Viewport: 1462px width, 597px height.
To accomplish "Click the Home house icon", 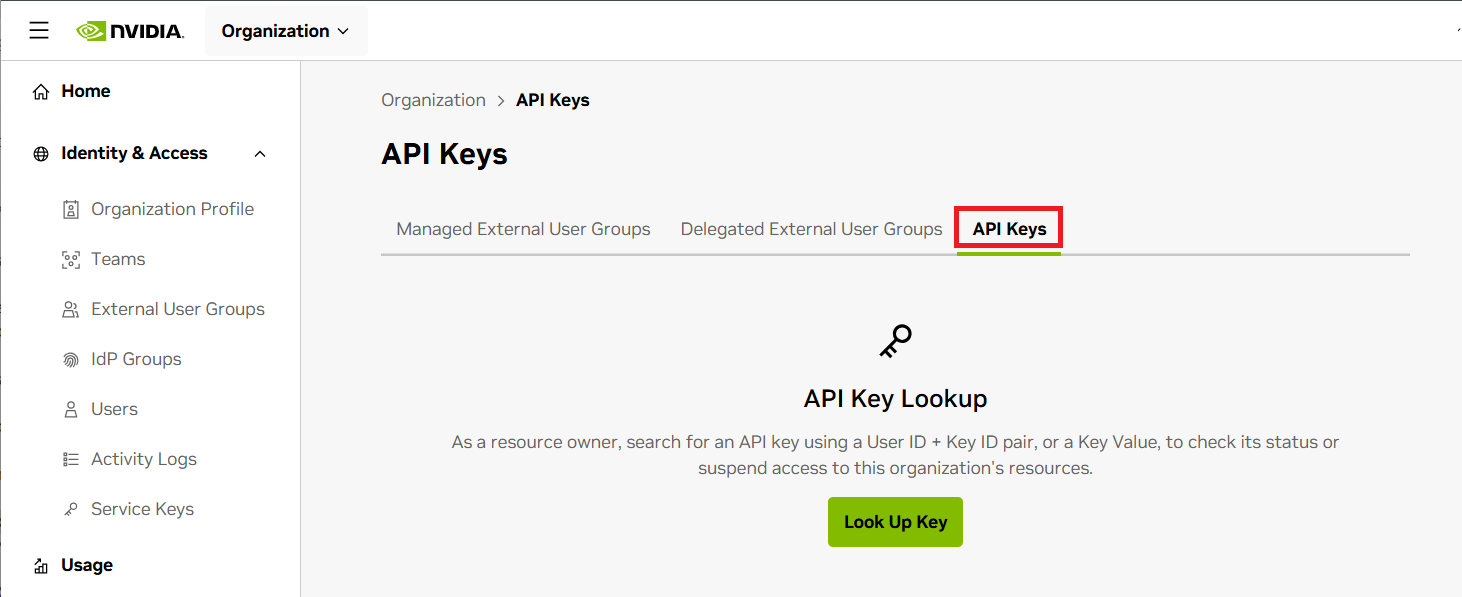I will [x=41, y=92].
